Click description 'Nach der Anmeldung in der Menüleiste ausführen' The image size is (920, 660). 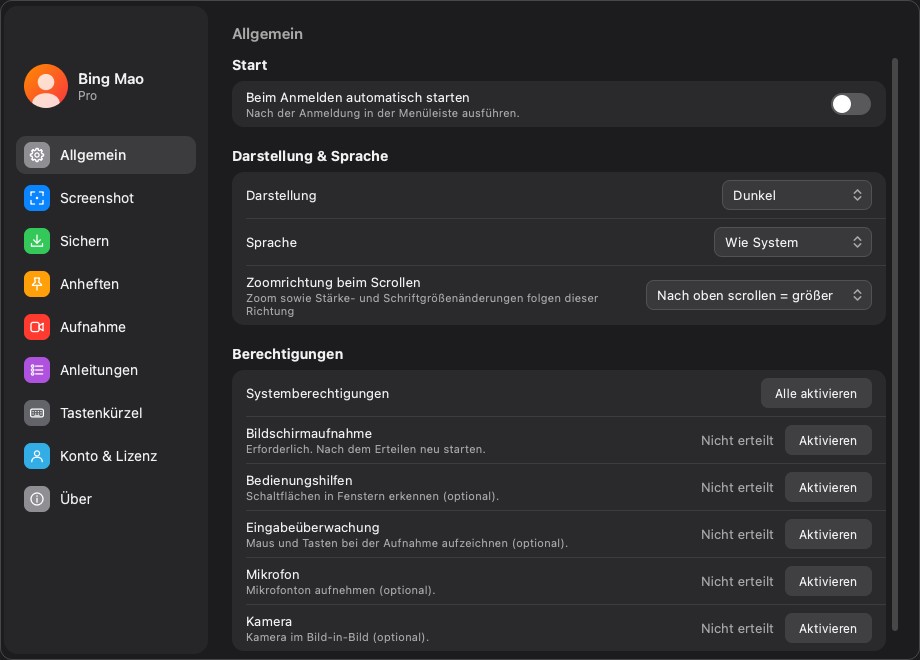[x=383, y=113]
